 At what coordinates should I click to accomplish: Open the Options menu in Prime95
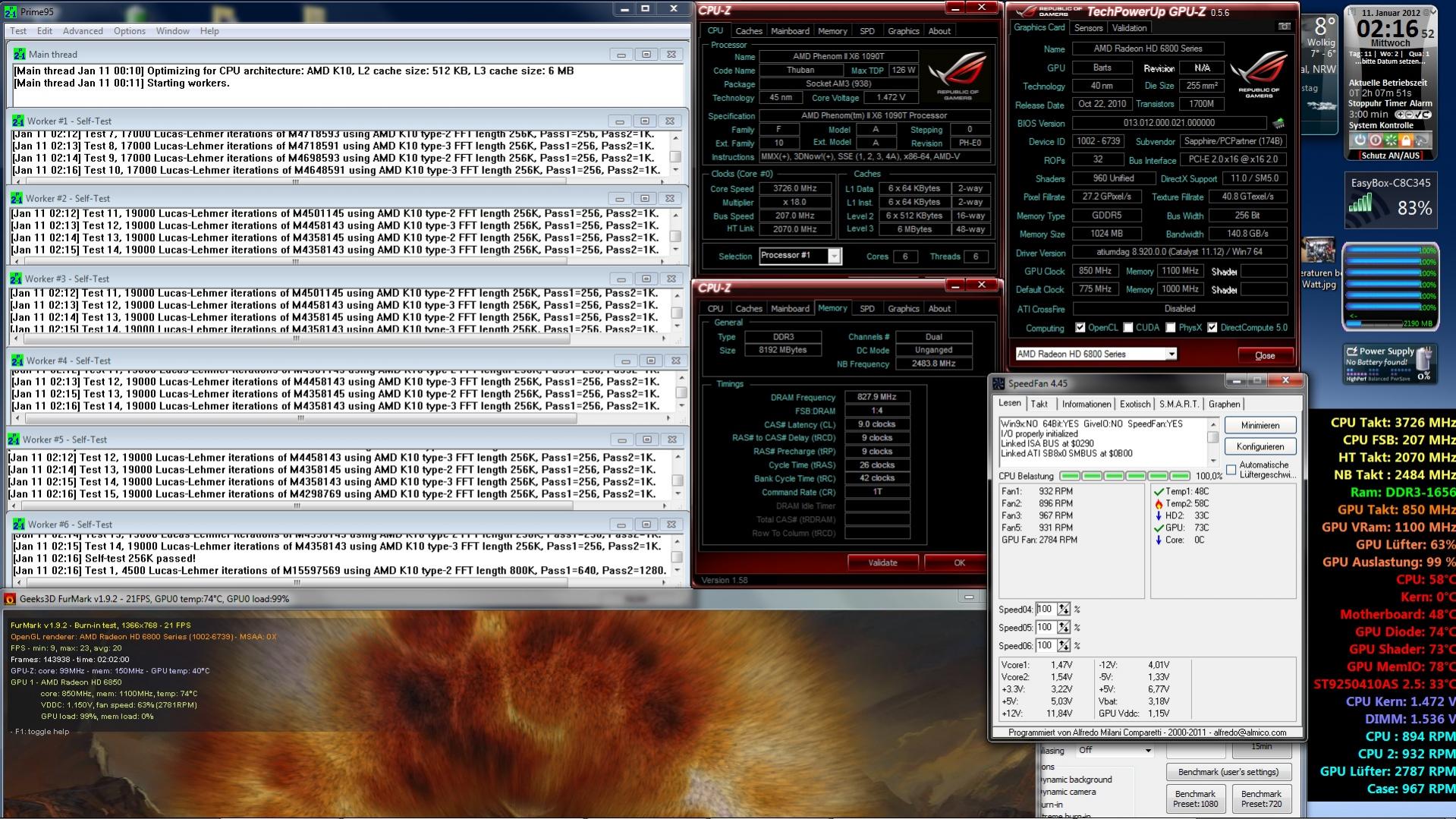click(130, 31)
